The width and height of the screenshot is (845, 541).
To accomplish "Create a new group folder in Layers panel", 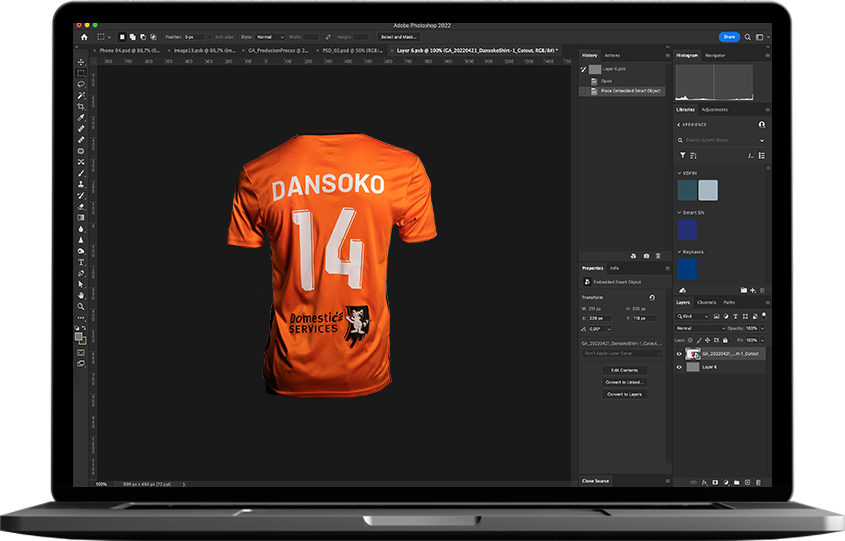I will pos(737,482).
